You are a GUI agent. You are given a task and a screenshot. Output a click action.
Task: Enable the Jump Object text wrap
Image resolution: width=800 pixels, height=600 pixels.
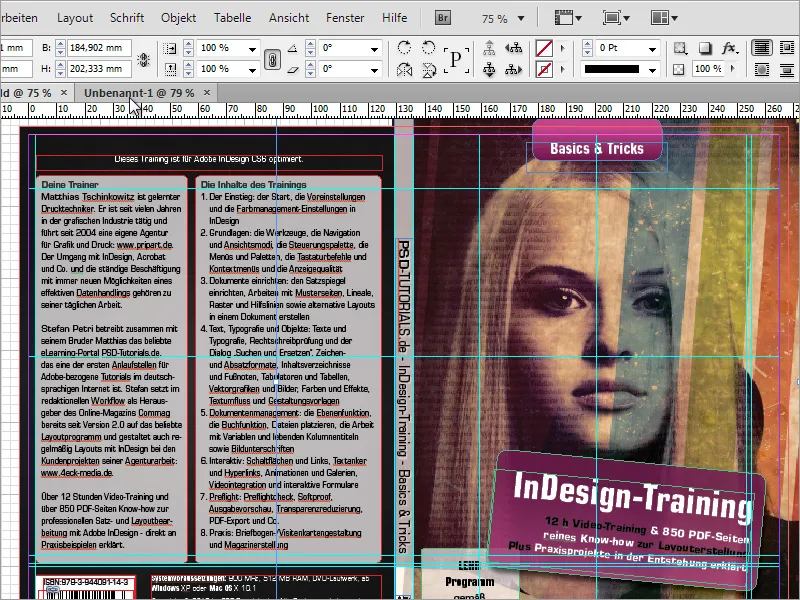point(787,69)
